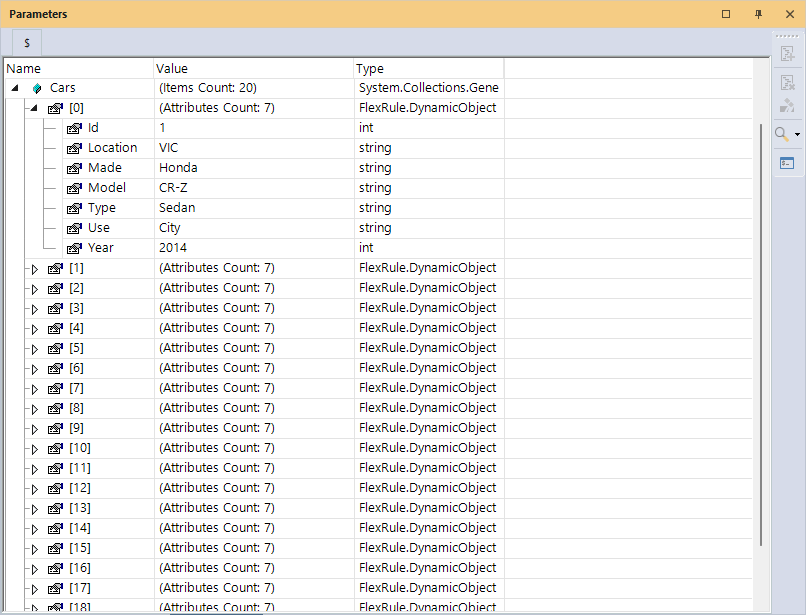Click the property icon next to Year
Viewport: 806px width, 615px height.
[75, 248]
